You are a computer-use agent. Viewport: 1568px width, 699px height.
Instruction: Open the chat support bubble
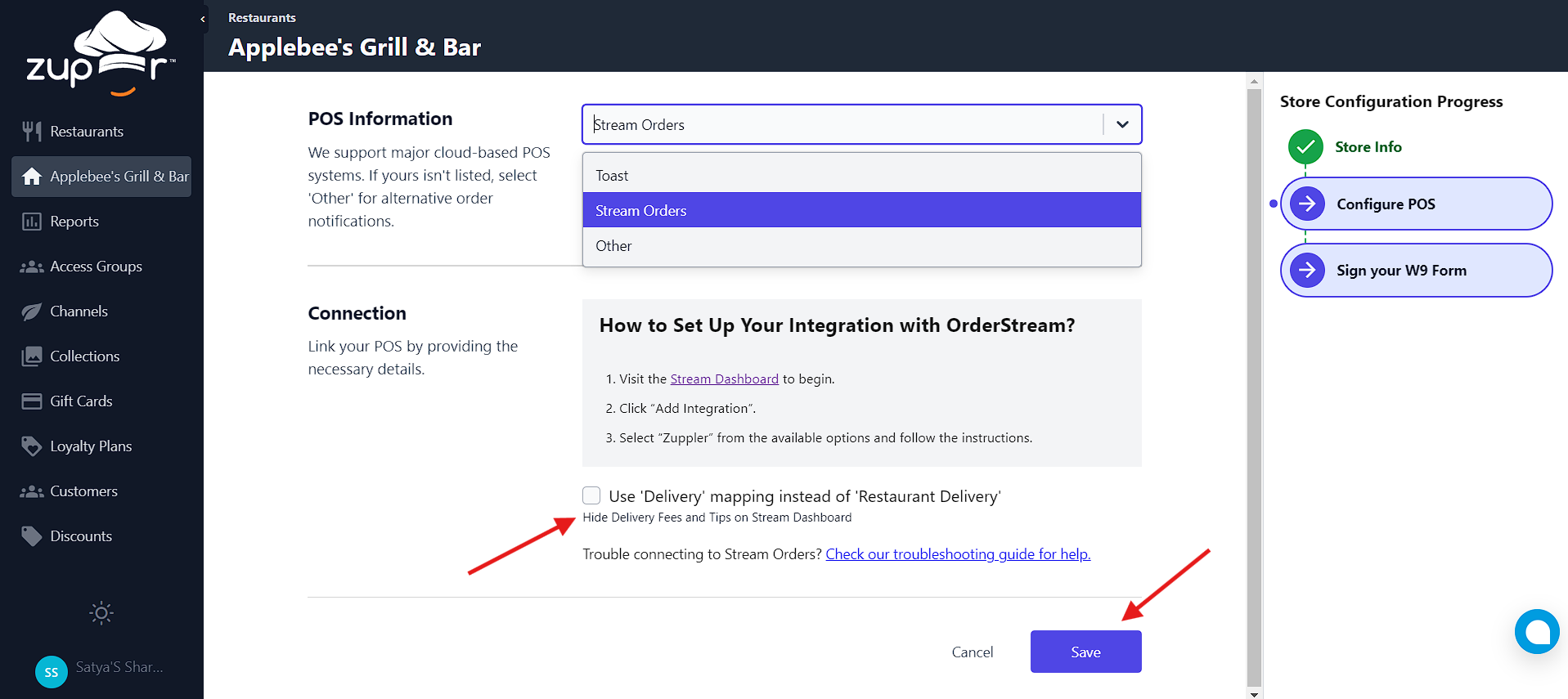point(1537,631)
